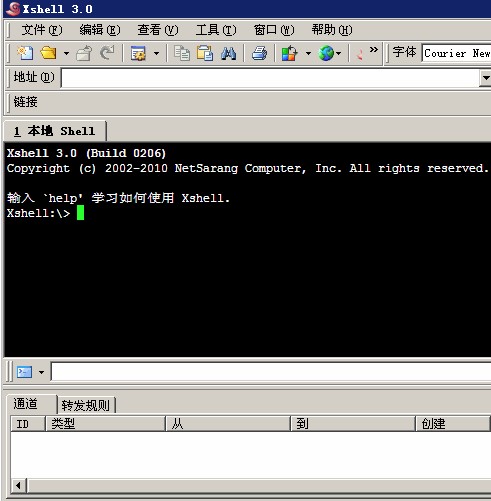This screenshot has height=501, width=491.
Task: Expand the globe encoding dropdown arrow
Action: 339,53
